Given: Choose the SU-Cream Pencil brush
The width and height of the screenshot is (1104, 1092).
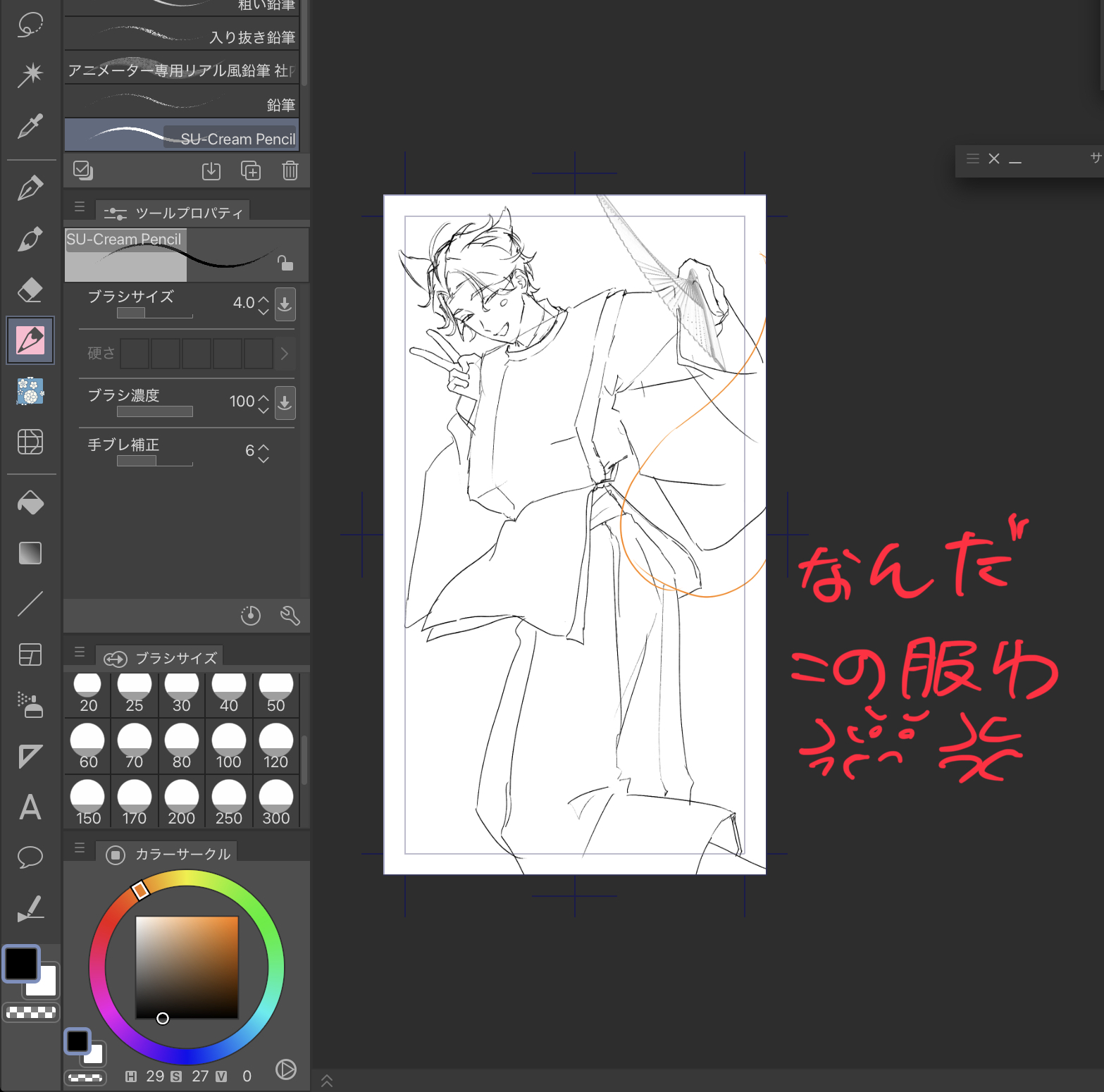Looking at the screenshot, I should [x=182, y=137].
